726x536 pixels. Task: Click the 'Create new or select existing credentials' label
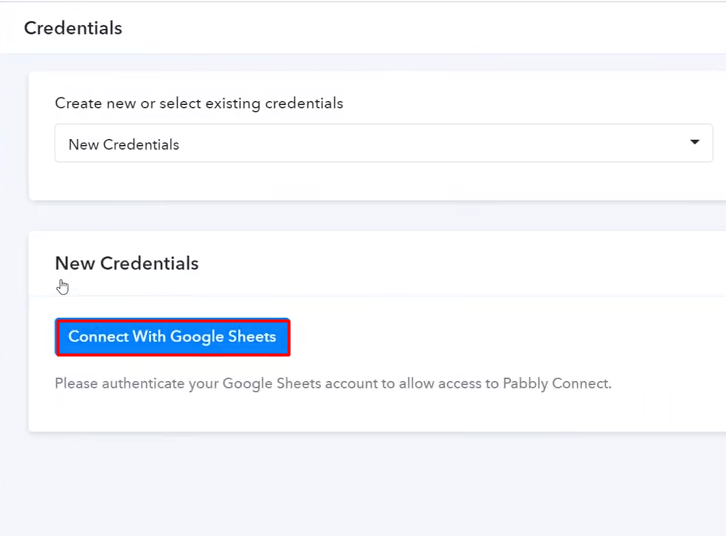click(199, 103)
